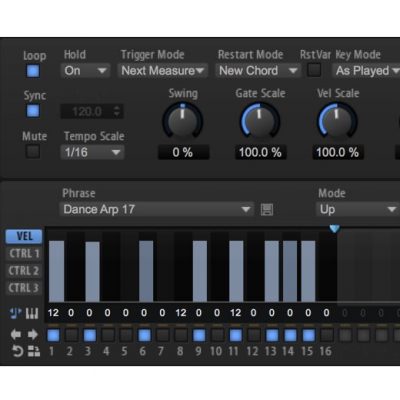Open Trigger Mode dropdown showing Next Measure
This screenshot has width=400, height=400.
pos(163,71)
